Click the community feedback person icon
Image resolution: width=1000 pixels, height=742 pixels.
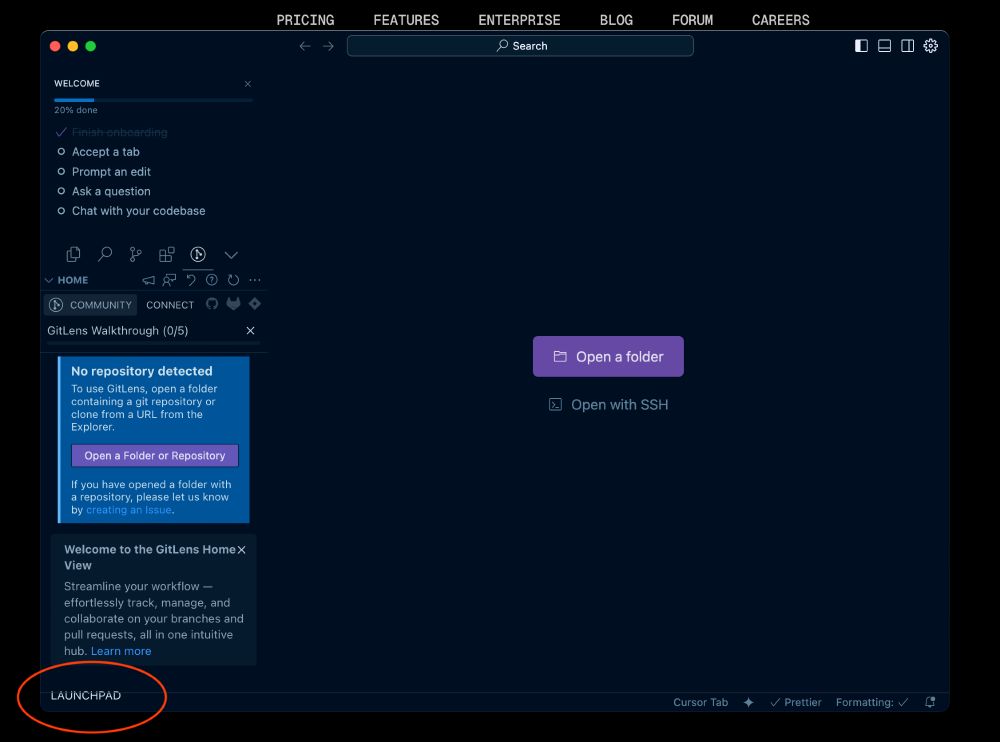tap(169, 280)
